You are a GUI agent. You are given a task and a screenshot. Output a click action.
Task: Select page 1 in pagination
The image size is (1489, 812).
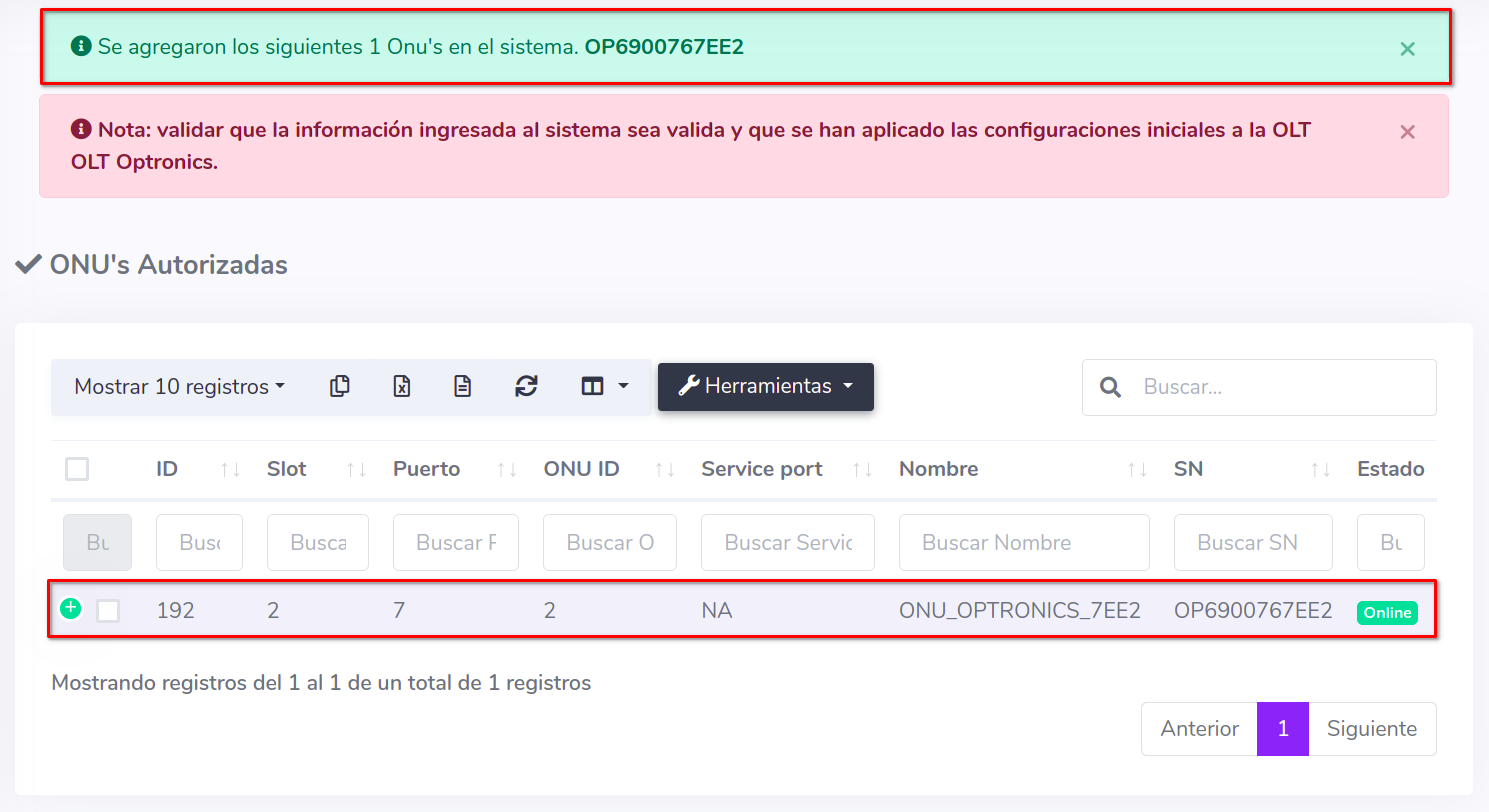pos(1283,729)
